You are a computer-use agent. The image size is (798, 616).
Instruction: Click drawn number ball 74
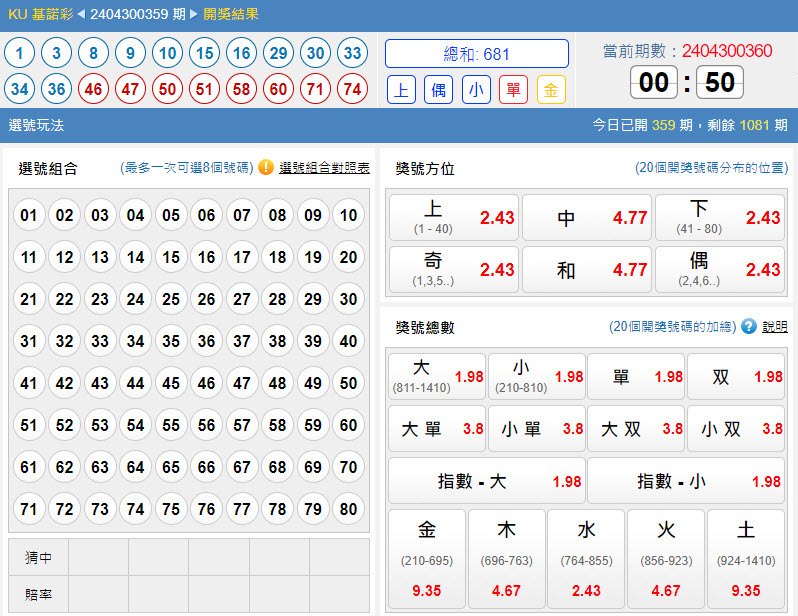pyautogui.click(x=351, y=89)
